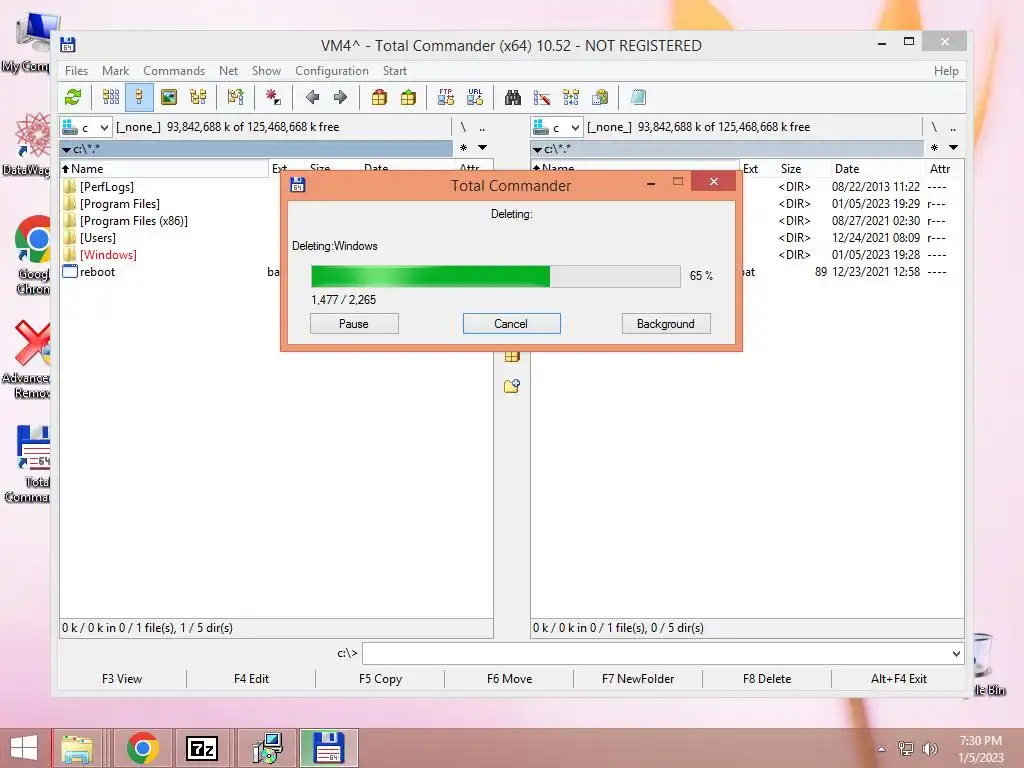This screenshot has height=768, width=1024.
Task: Pause the deletion
Action: pyautogui.click(x=354, y=324)
